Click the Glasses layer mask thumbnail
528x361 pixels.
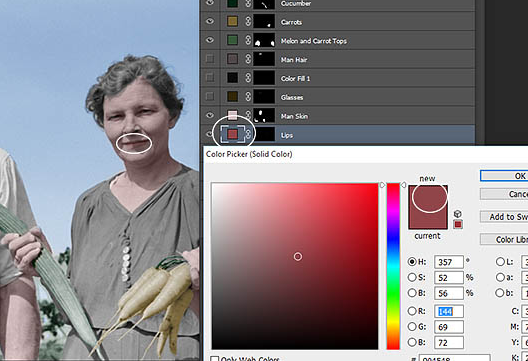click(x=264, y=97)
